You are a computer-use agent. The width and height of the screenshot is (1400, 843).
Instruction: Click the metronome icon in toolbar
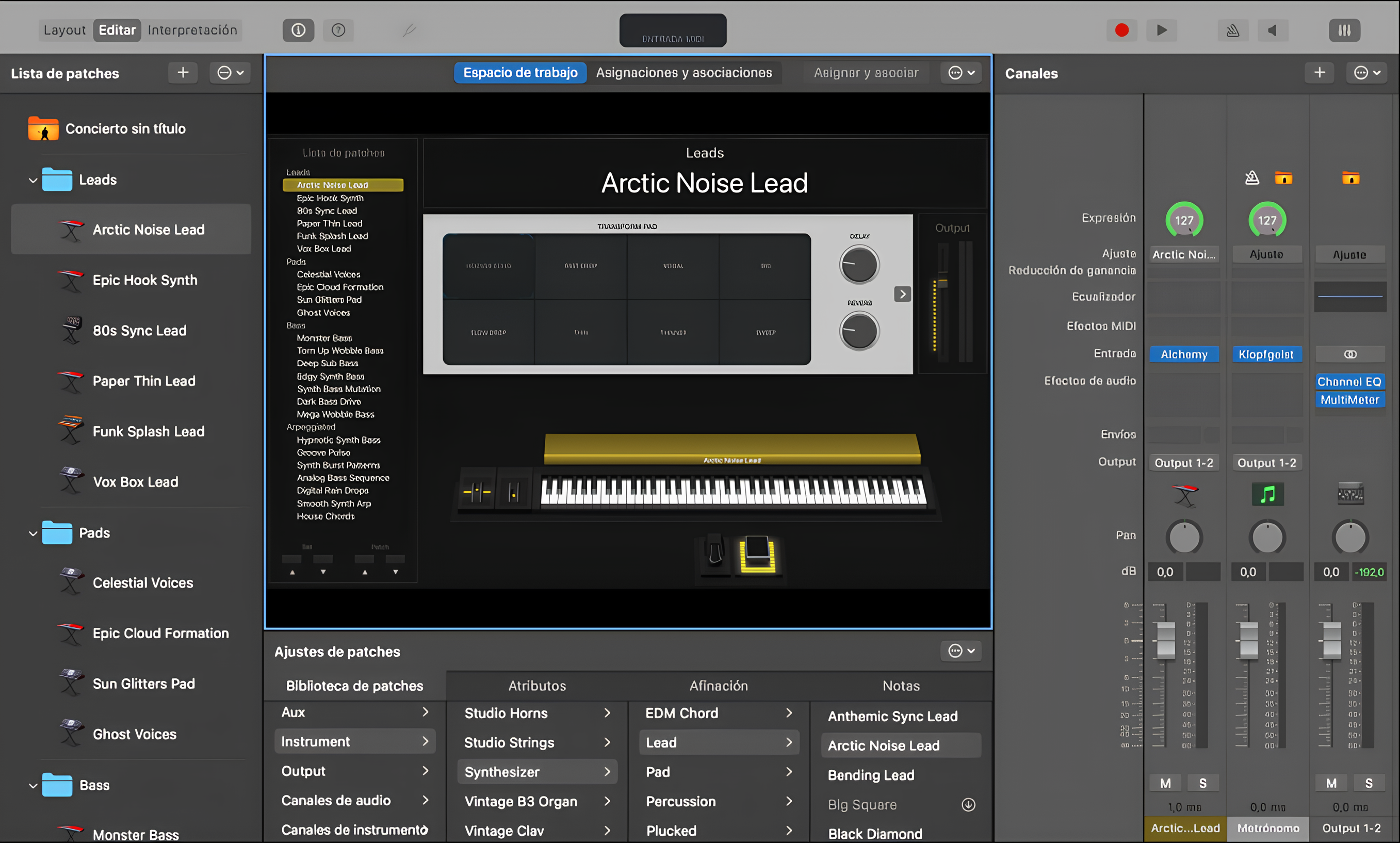pos(1232,30)
